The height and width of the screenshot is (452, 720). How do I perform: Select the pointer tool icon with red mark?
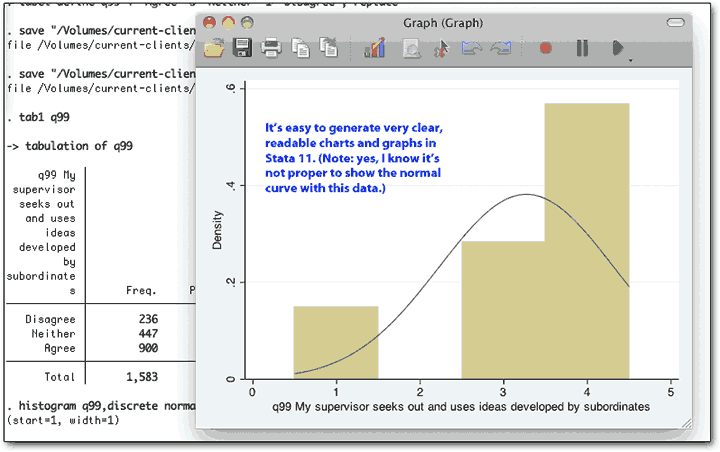[441, 48]
